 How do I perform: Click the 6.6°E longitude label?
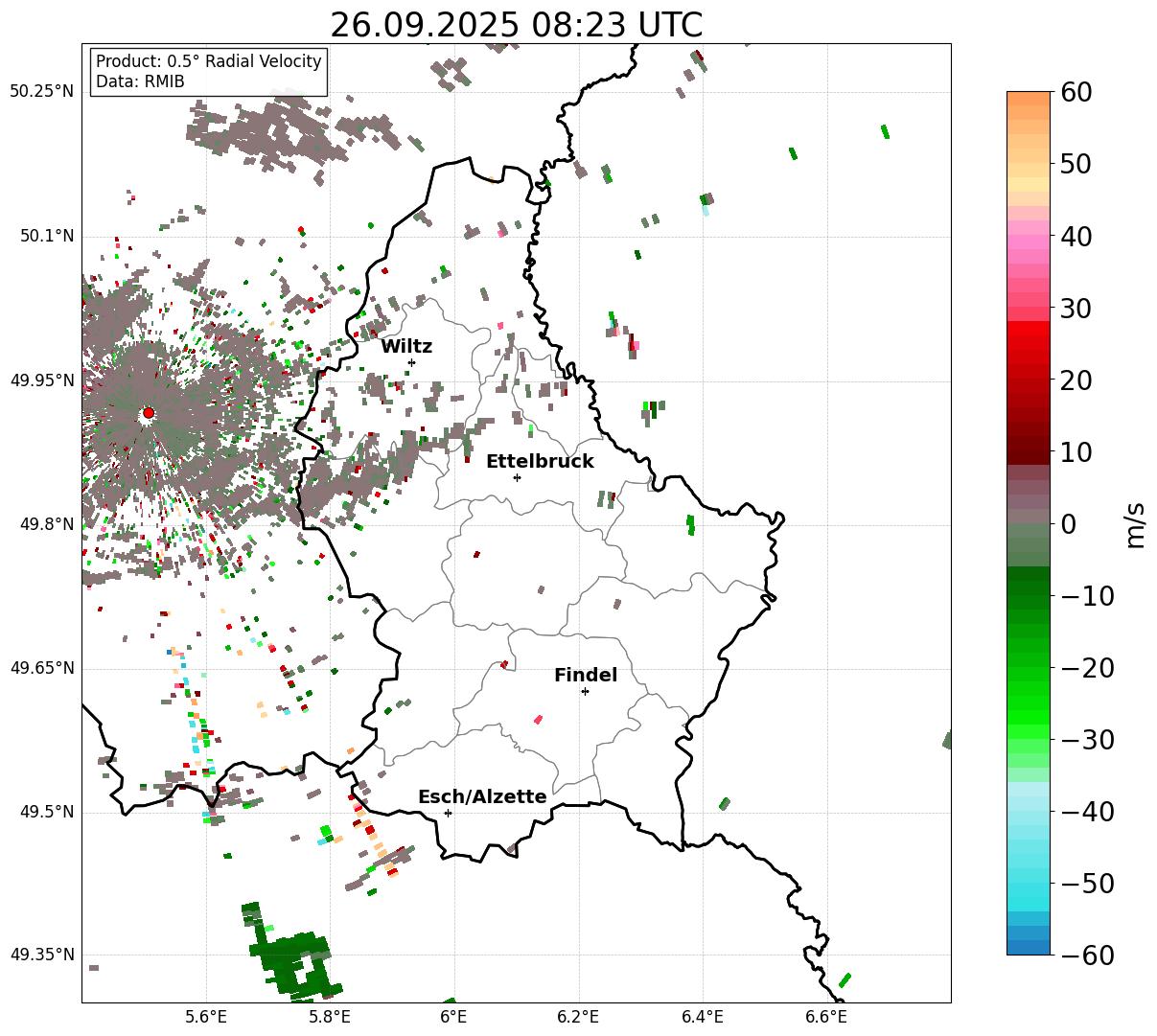point(826,1017)
